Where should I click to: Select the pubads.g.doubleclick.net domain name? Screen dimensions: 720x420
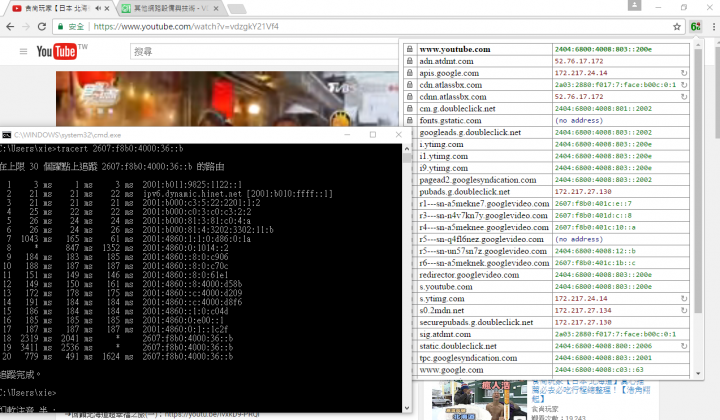(464, 192)
